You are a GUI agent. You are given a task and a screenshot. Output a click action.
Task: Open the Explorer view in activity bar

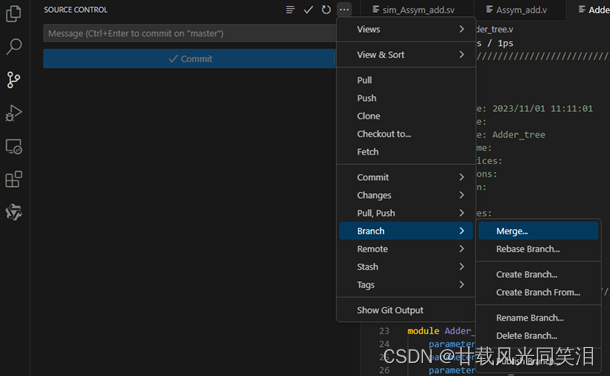14,14
